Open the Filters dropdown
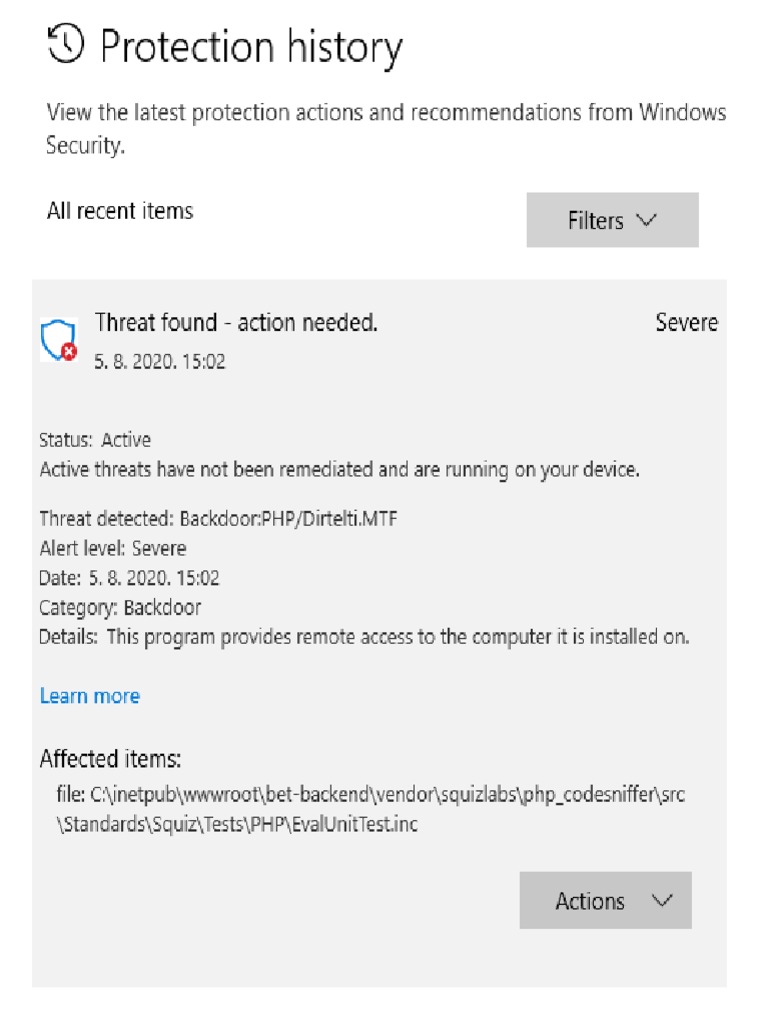 coord(612,220)
